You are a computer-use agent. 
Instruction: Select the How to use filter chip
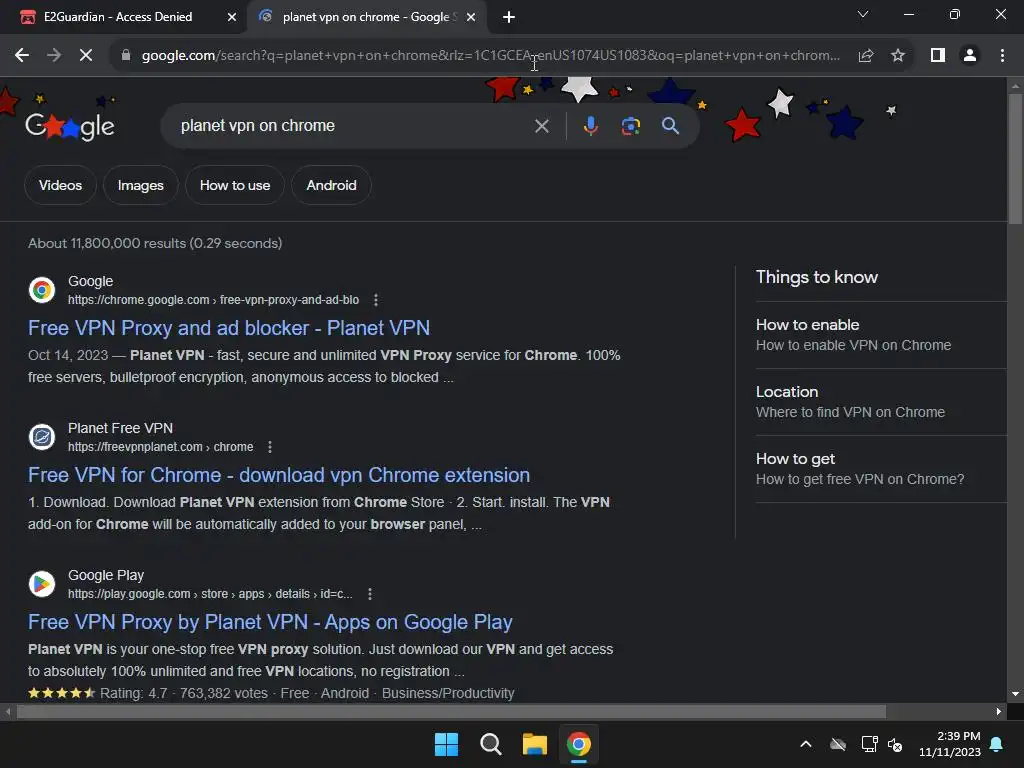coord(235,185)
